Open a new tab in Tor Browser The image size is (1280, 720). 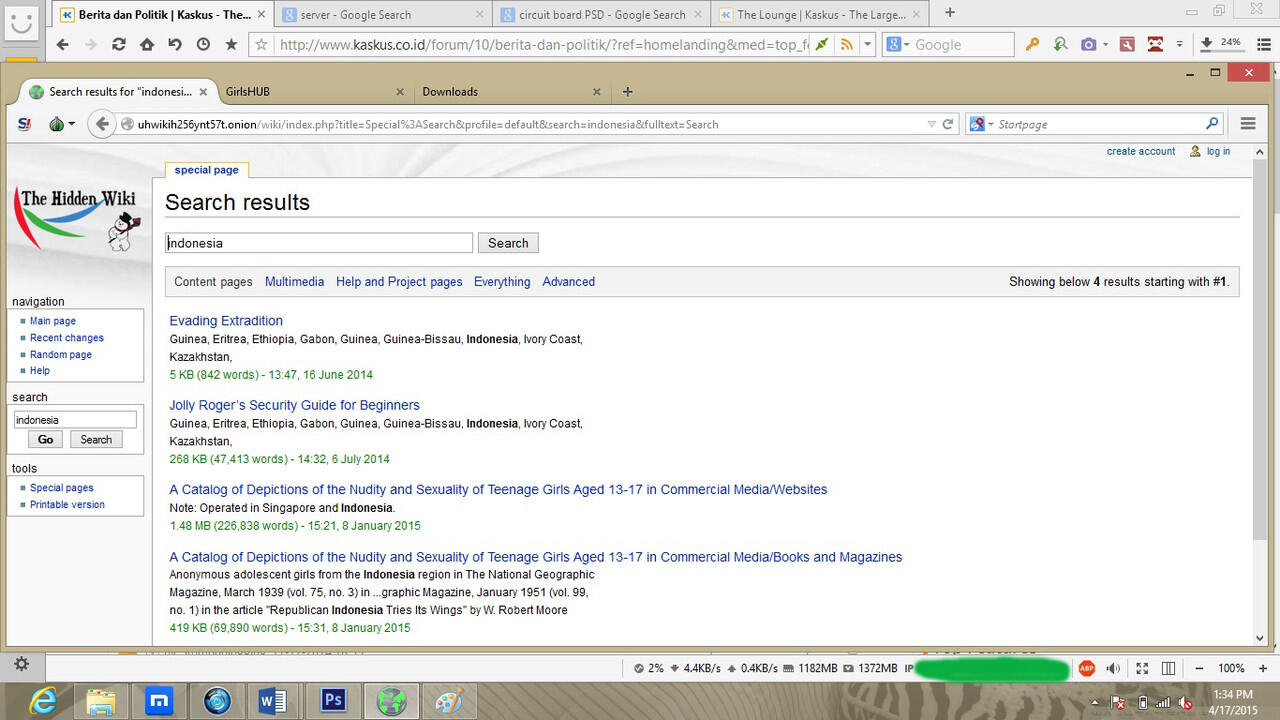(x=628, y=92)
